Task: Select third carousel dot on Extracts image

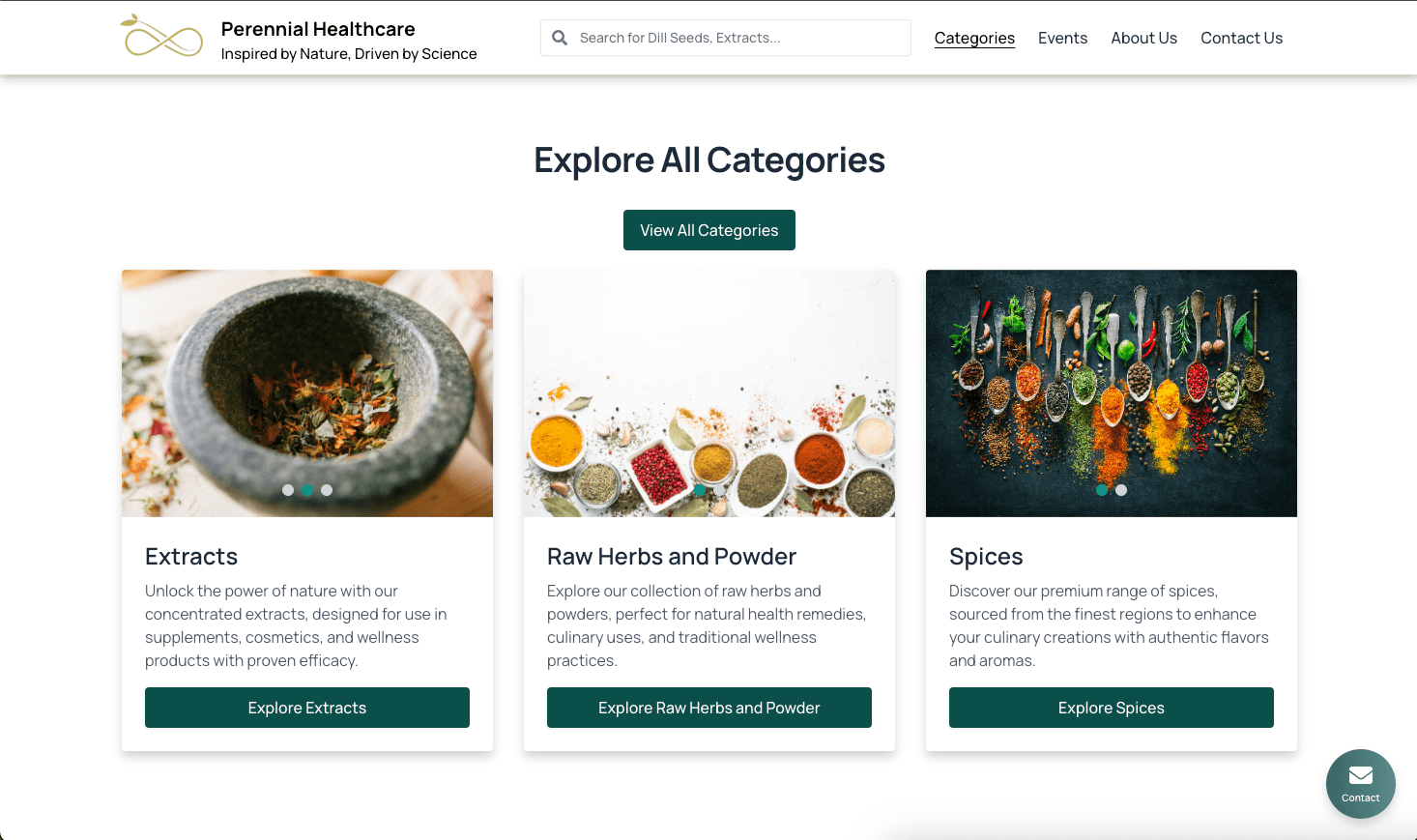Action: tap(327, 490)
